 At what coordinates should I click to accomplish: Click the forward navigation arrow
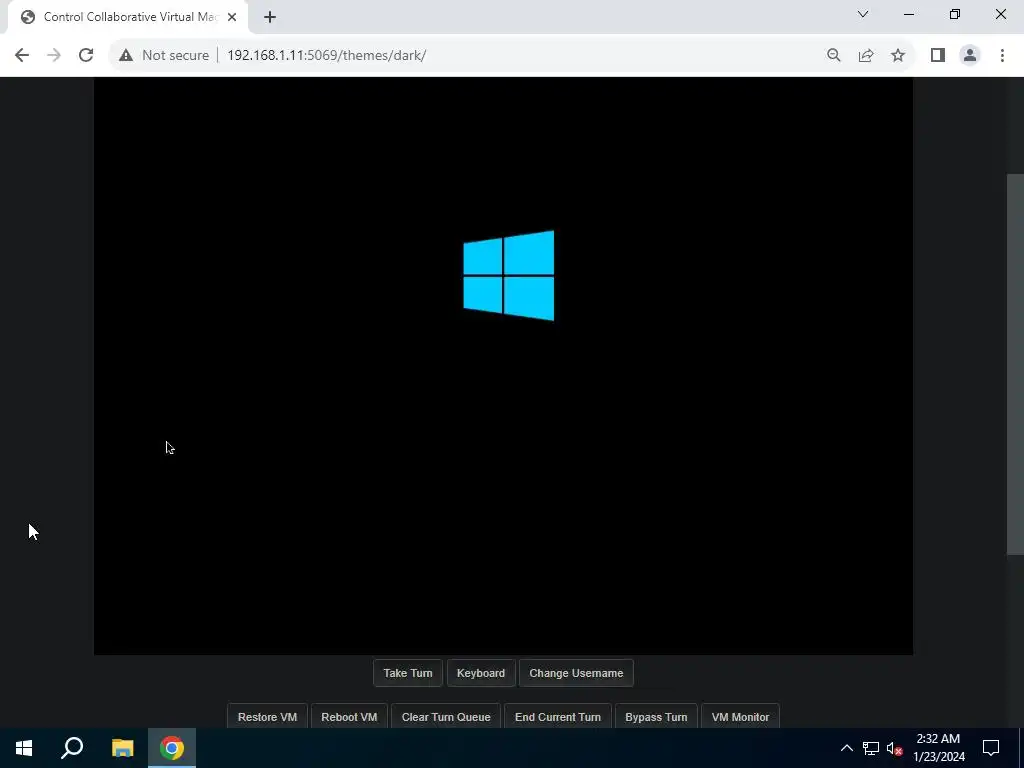tap(54, 56)
